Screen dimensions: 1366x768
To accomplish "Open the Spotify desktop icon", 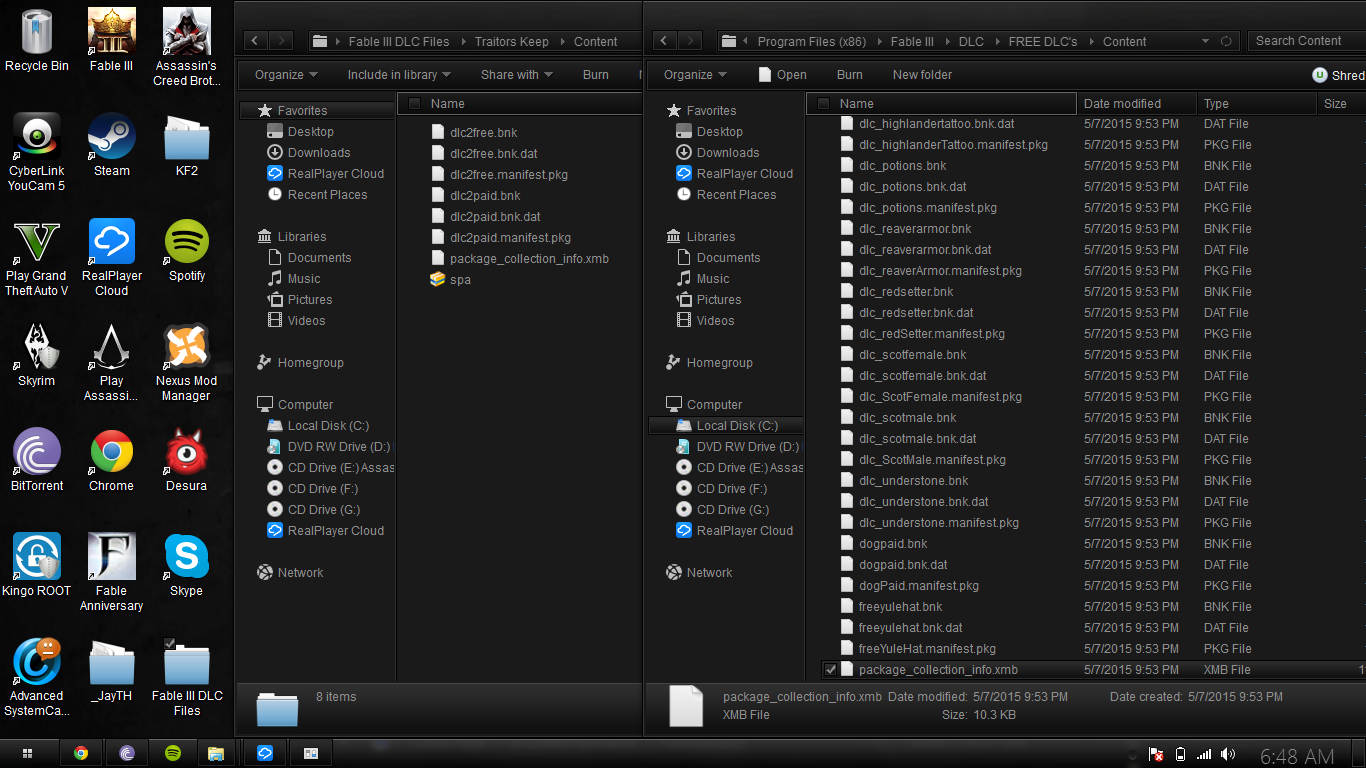I will tap(186, 244).
